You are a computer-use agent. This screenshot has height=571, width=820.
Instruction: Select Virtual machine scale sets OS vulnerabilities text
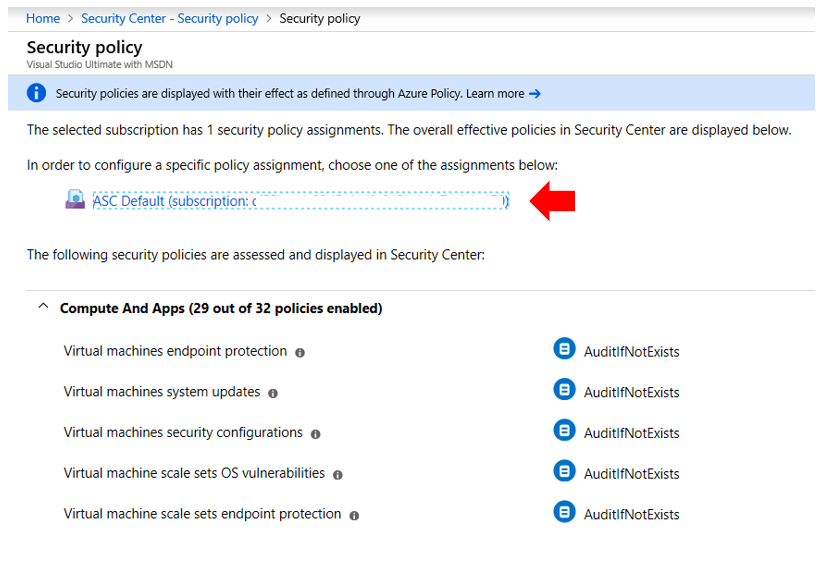coord(194,473)
